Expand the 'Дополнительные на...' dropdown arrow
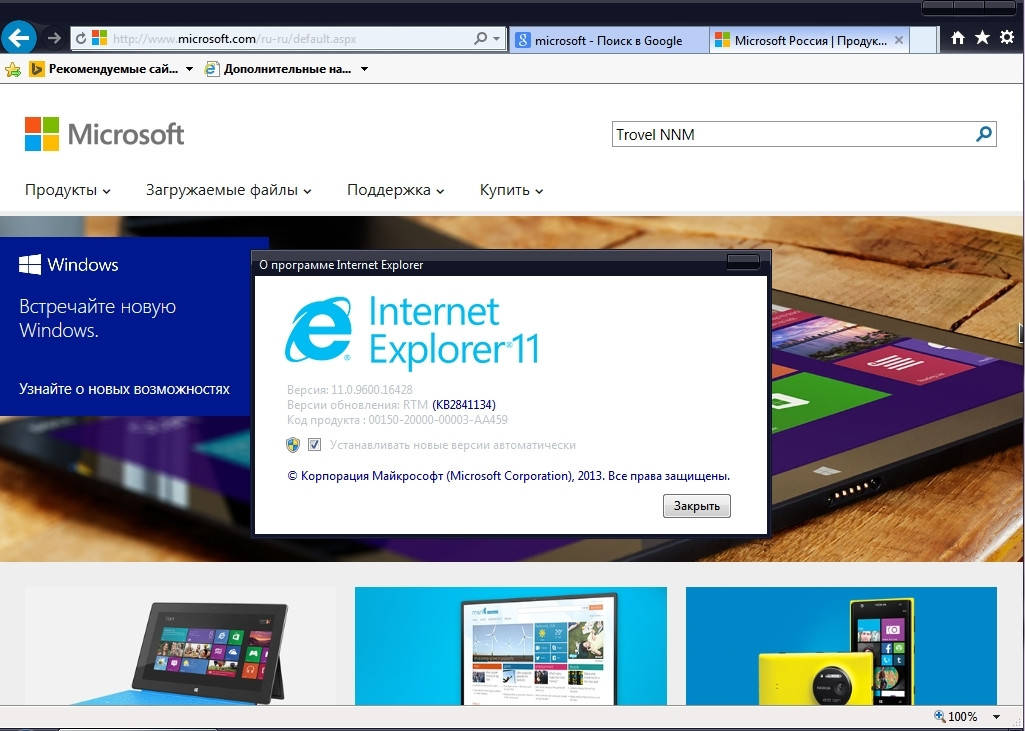The height and width of the screenshot is (731, 1025). pyautogui.click(x=364, y=69)
